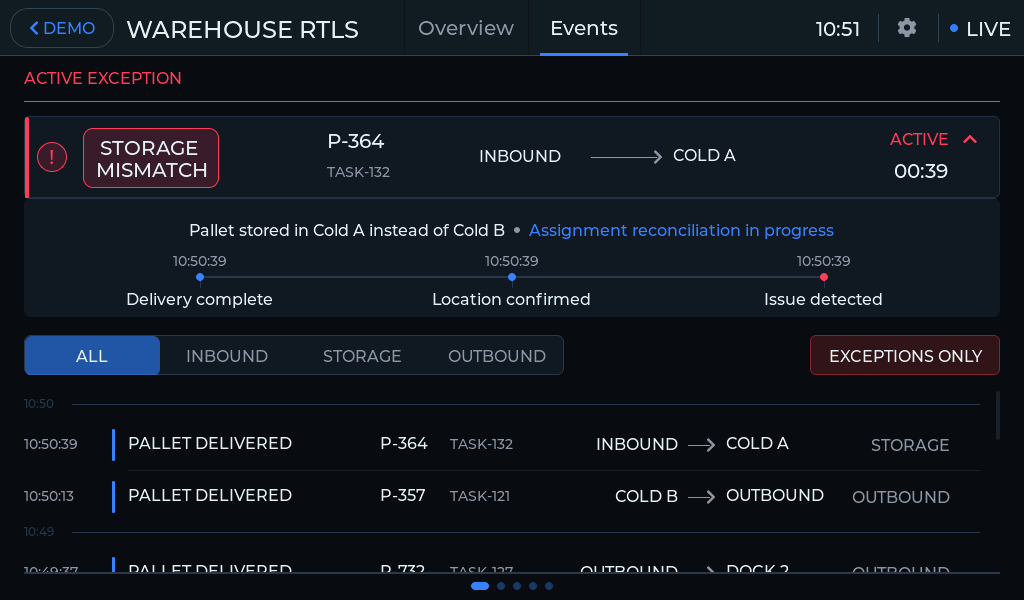Filter events by STORAGE

362,356
